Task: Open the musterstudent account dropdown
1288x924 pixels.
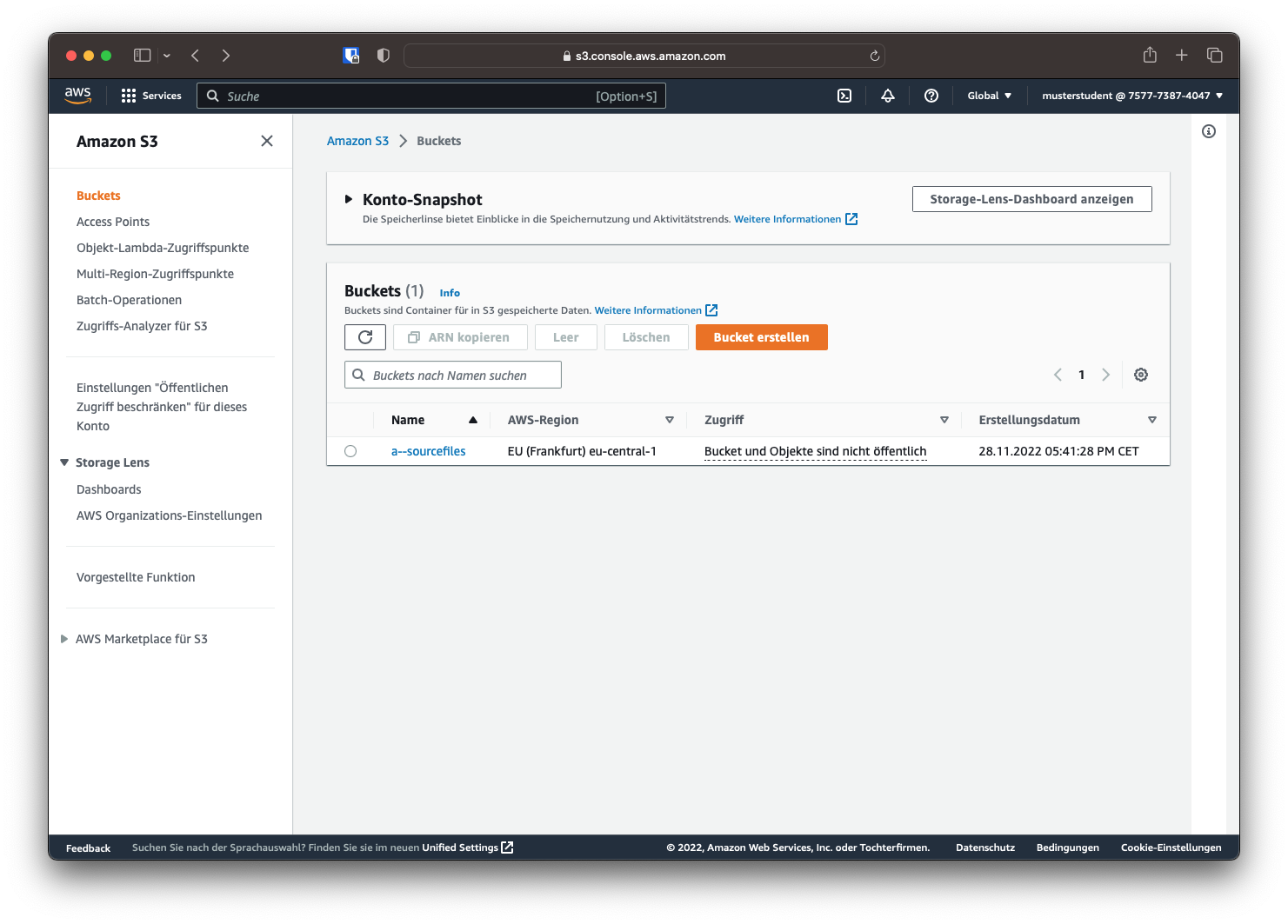Action: coord(1133,96)
